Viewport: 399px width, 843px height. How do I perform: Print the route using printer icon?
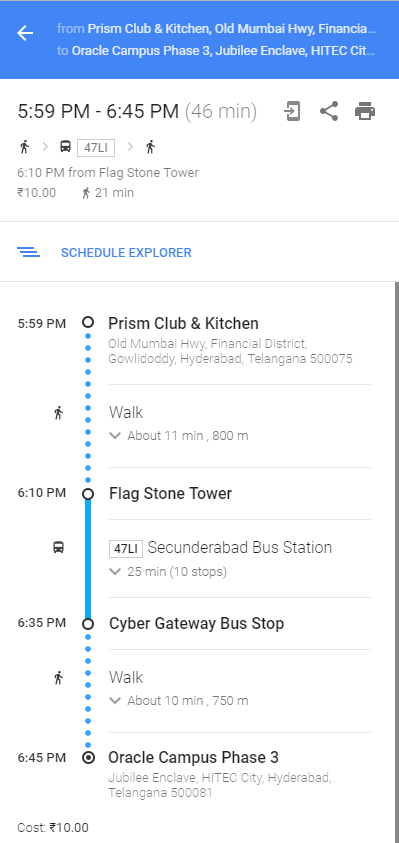click(365, 111)
